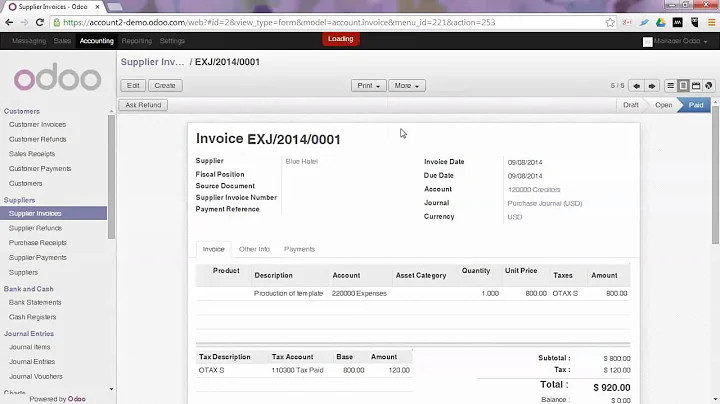The image size is (720, 404).
Task: Open Customer Refunds in sidebar
Action: pyautogui.click(x=38, y=139)
